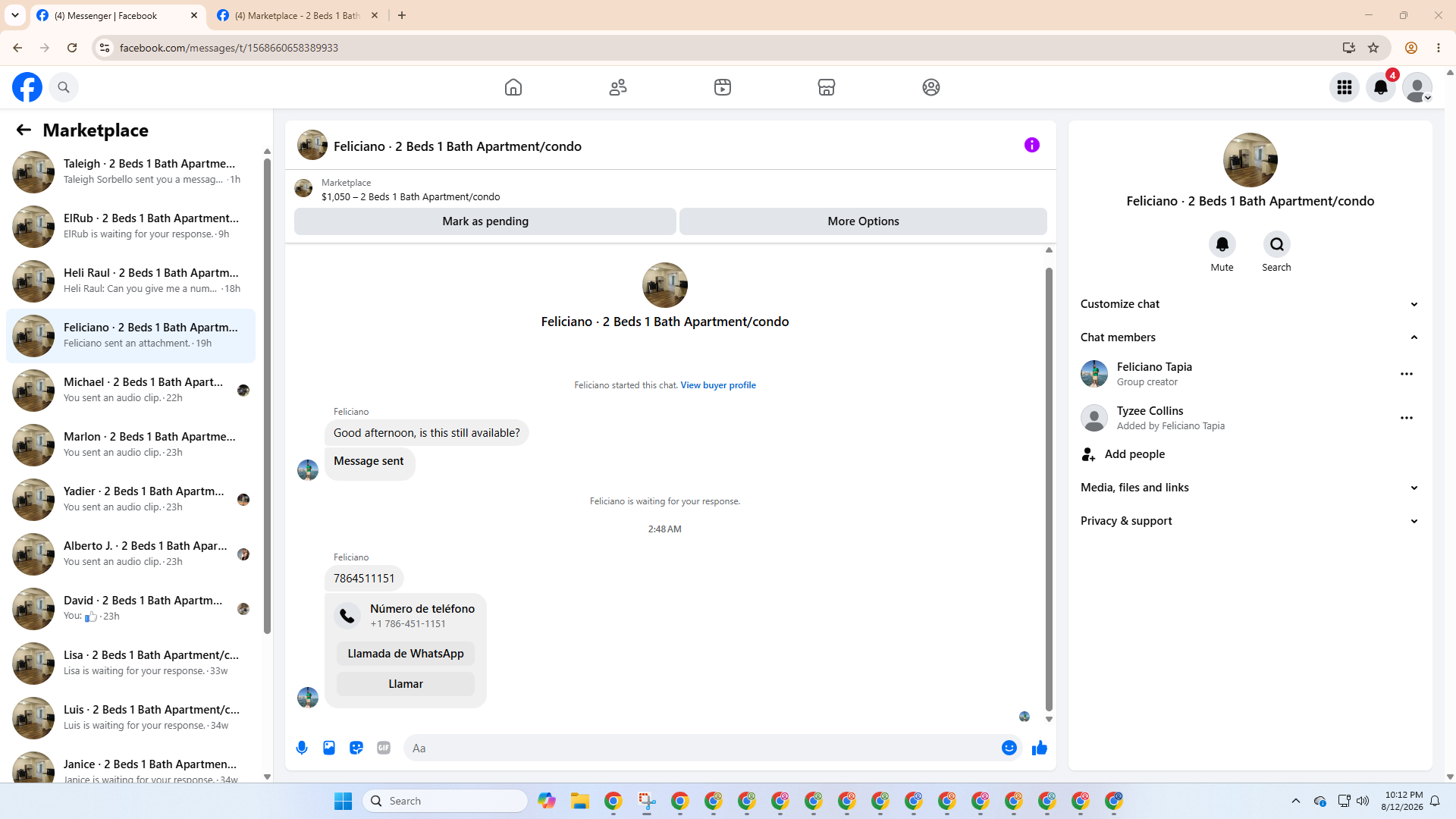Open the Marketplace storefront icon
The width and height of the screenshot is (1456, 819).
click(827, 87)
